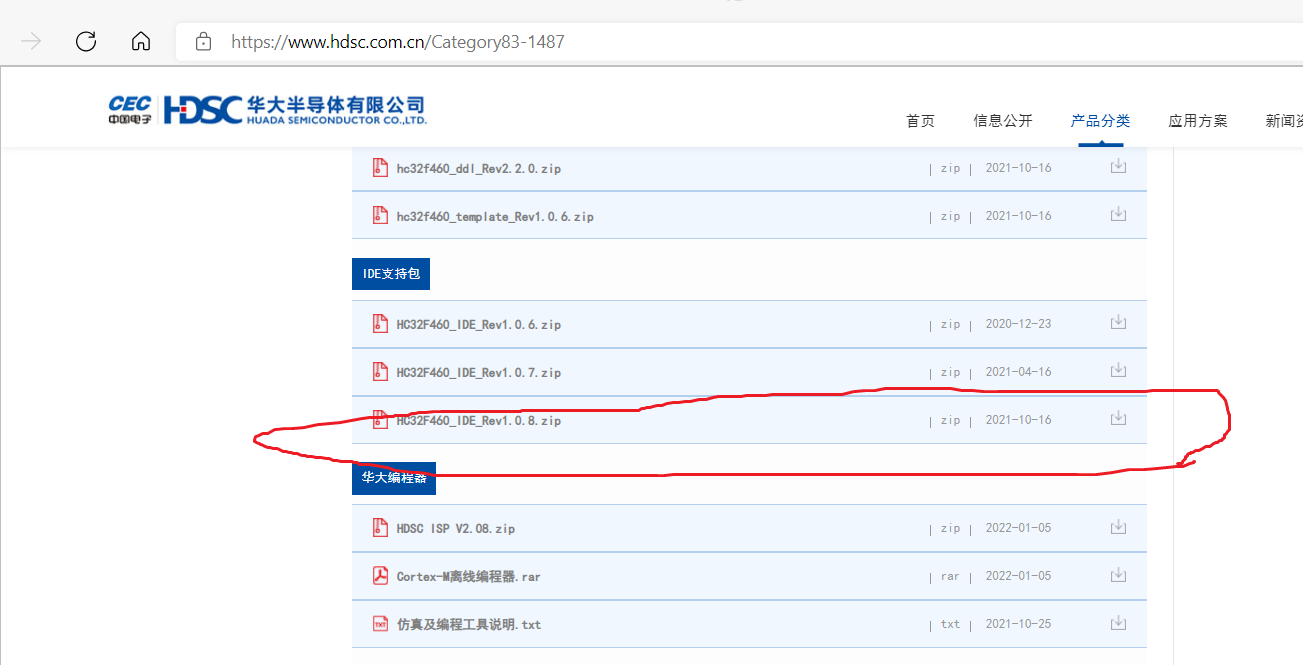Open 产品分类 menu item
Viewport: 1303px width, 665px height.
click(1100, 121)
